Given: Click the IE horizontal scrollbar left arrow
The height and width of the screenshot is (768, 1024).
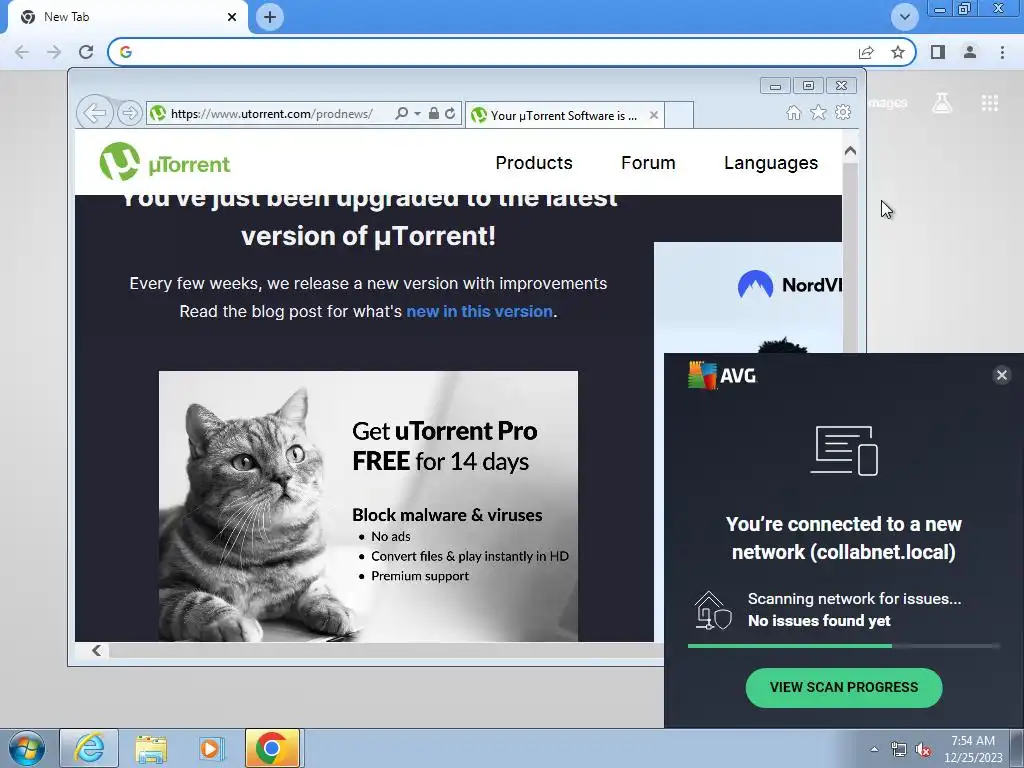Looking at the screenshot, I should [x=97, y=650].
